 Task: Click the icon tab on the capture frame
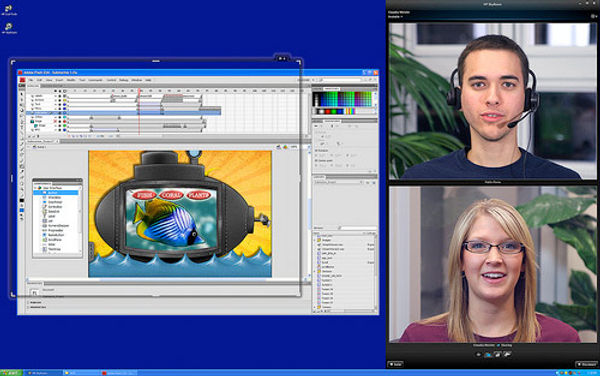tap(282, 58)
